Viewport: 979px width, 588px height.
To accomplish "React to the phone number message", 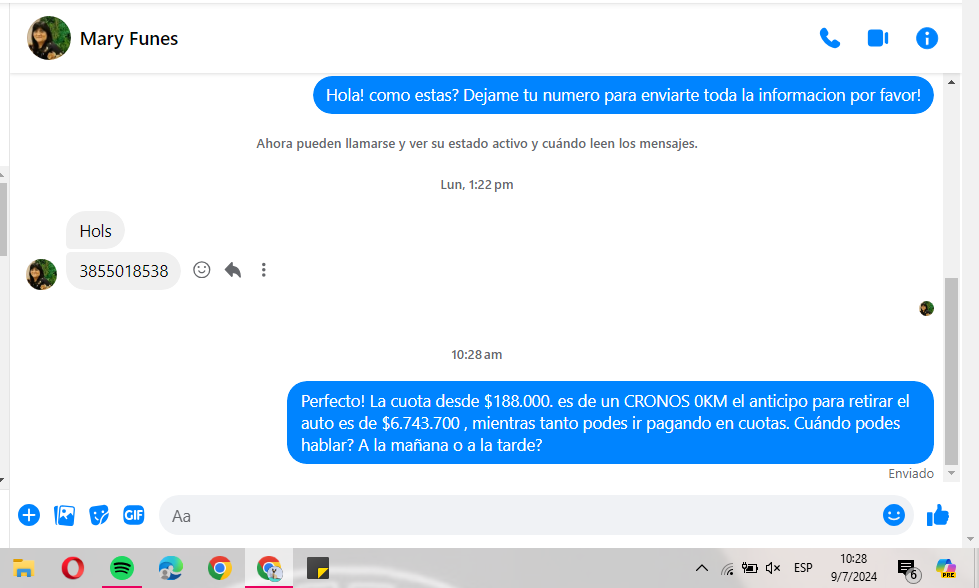I will pyautogui.click(x=202, y=270).
